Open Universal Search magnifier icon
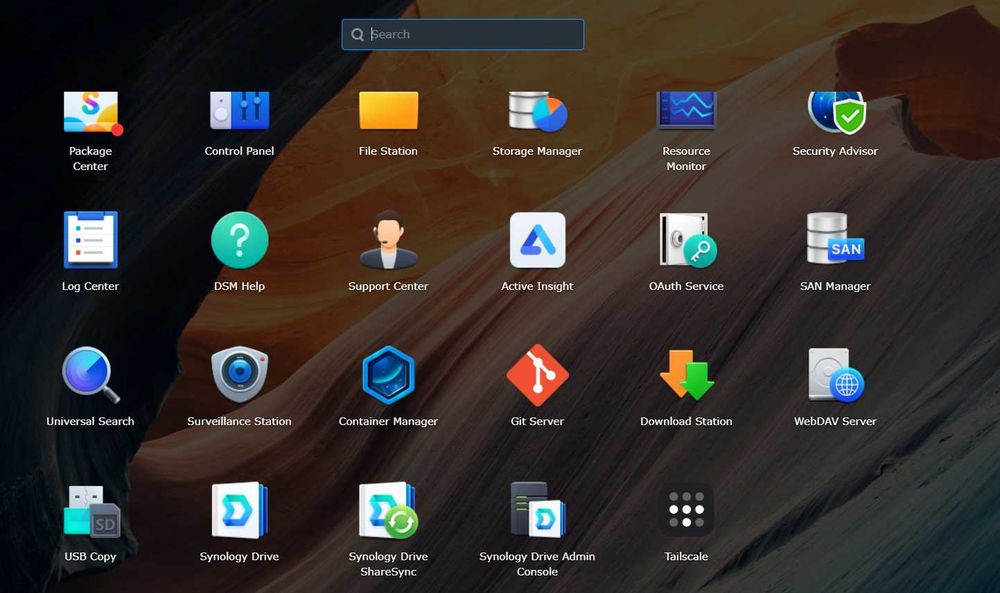 pos(91,375)
